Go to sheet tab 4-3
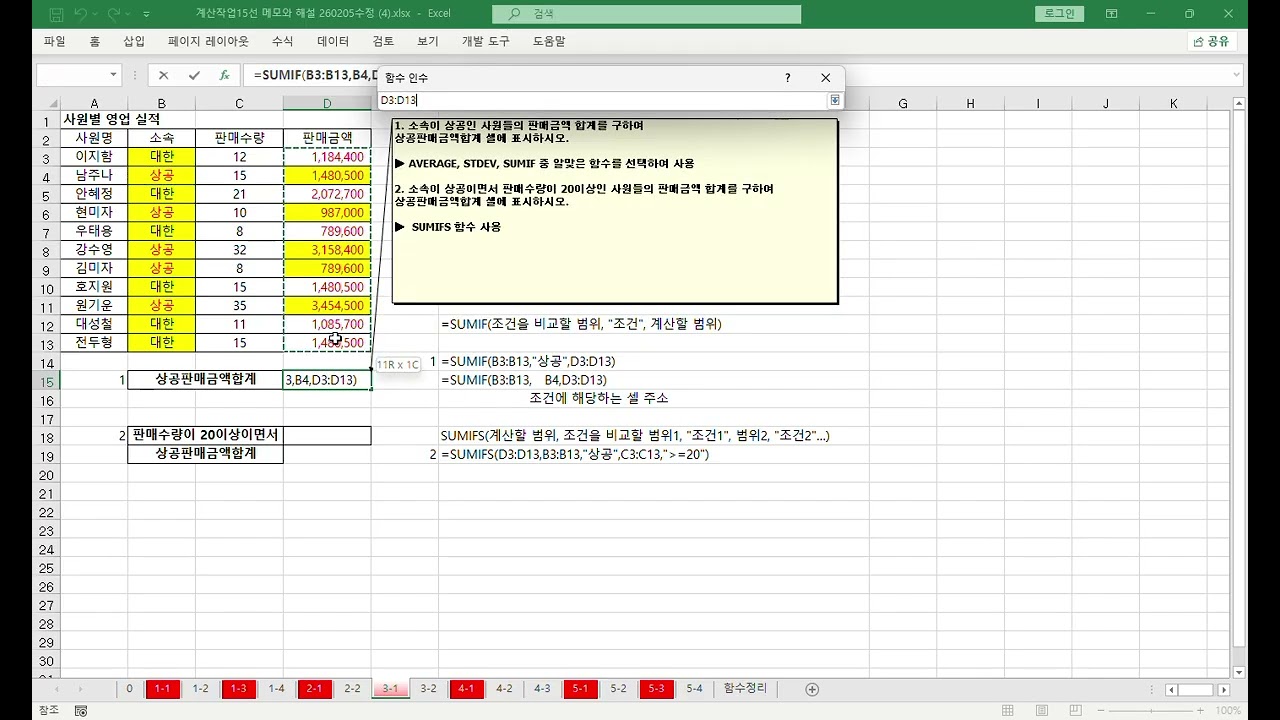The width and height of the screenshot is (1280, 720). 542,689
